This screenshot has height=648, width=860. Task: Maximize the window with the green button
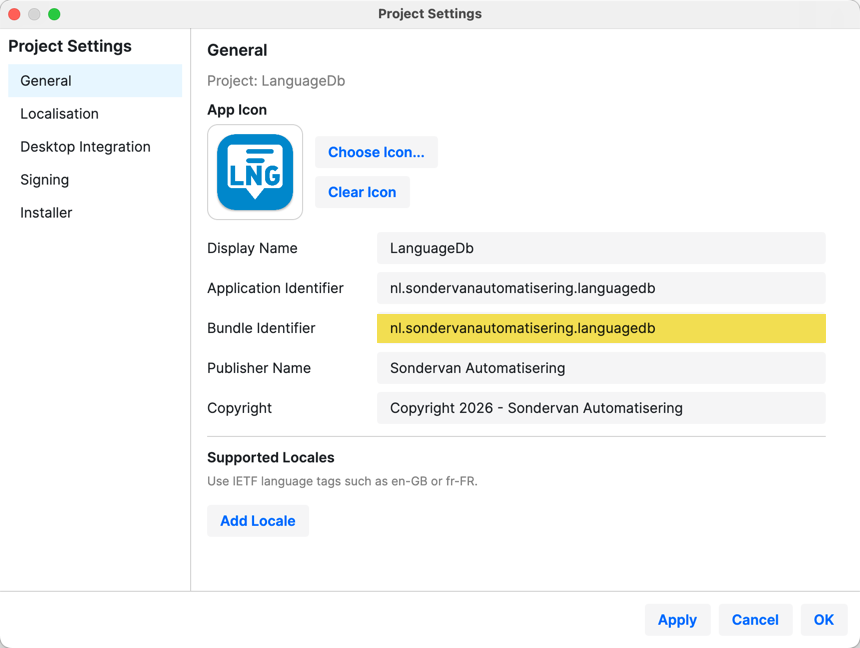pyautogui.click(x=54, y=14)
